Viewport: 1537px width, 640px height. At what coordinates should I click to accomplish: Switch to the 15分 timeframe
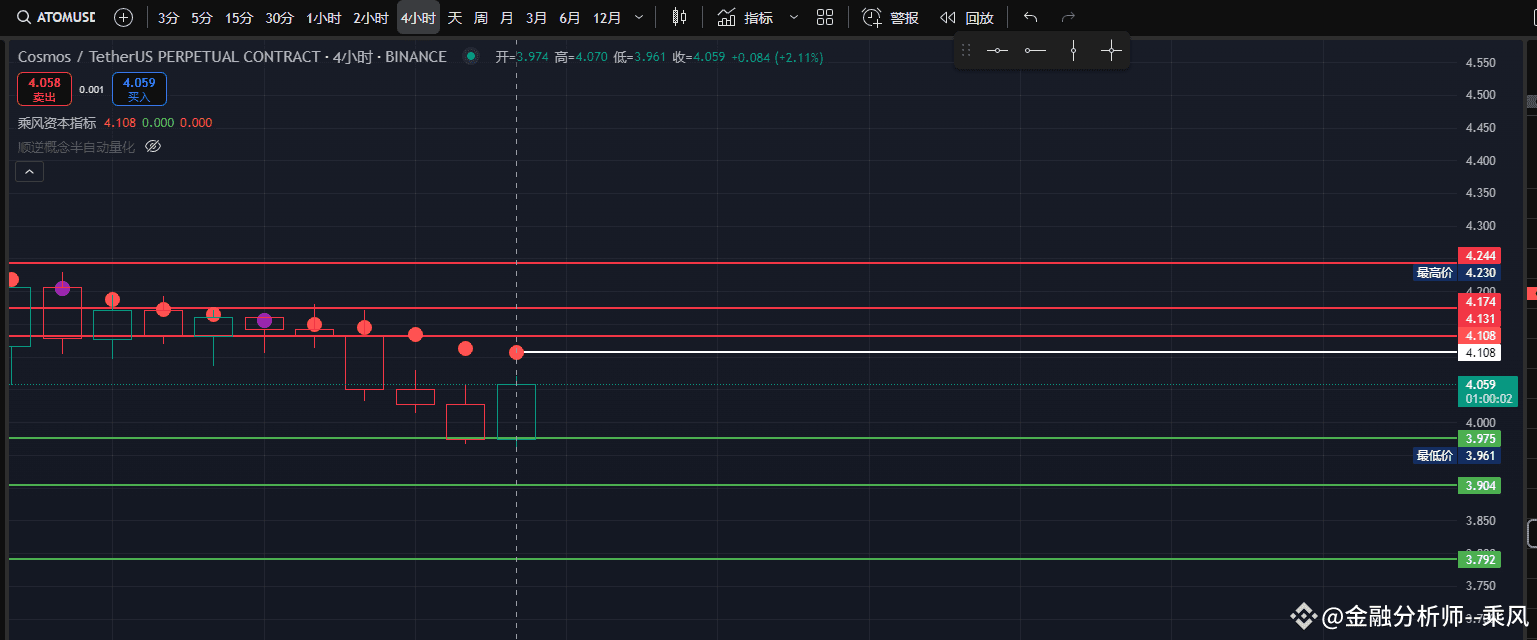[x=239, y=18]
